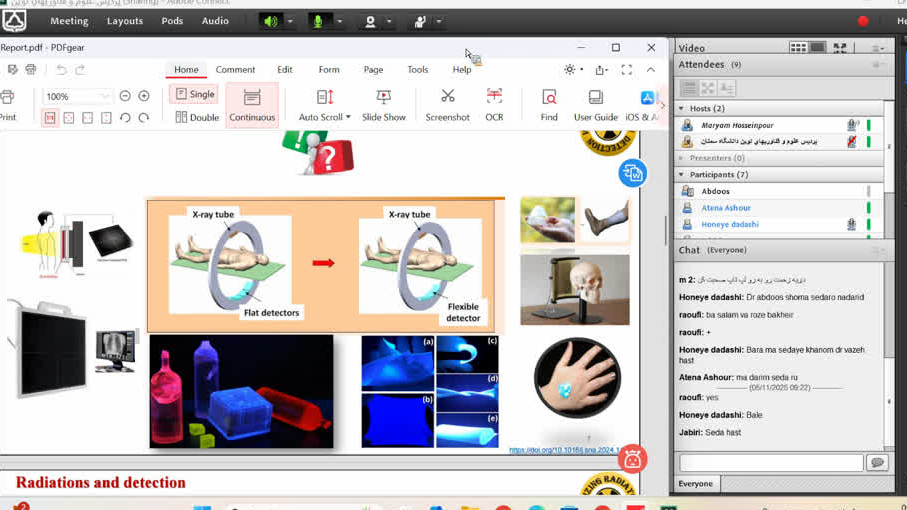Open webcam options dropdown arrow
907x510 pixels.
pyautogui.click(x=389, y=21)
